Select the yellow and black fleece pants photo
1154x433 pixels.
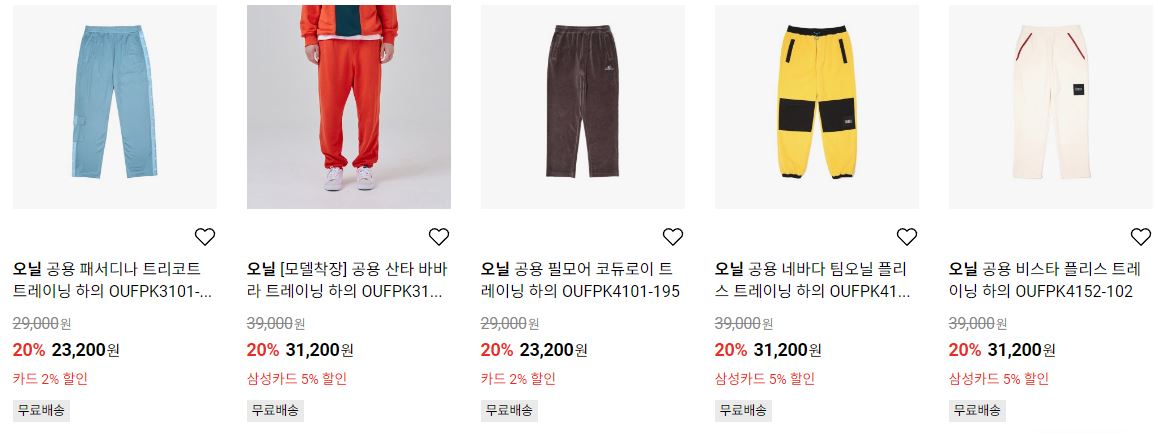817,107
